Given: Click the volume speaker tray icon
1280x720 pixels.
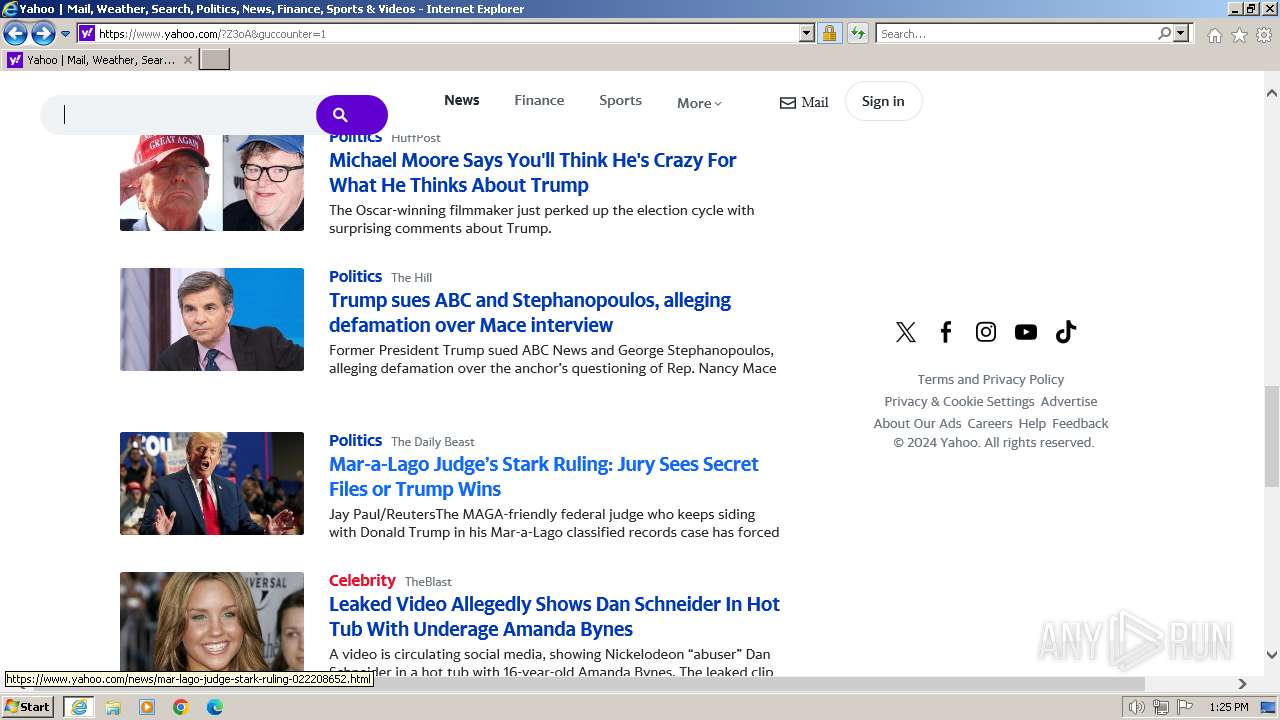Looking at the screenshot, I should click(1137, 707).
